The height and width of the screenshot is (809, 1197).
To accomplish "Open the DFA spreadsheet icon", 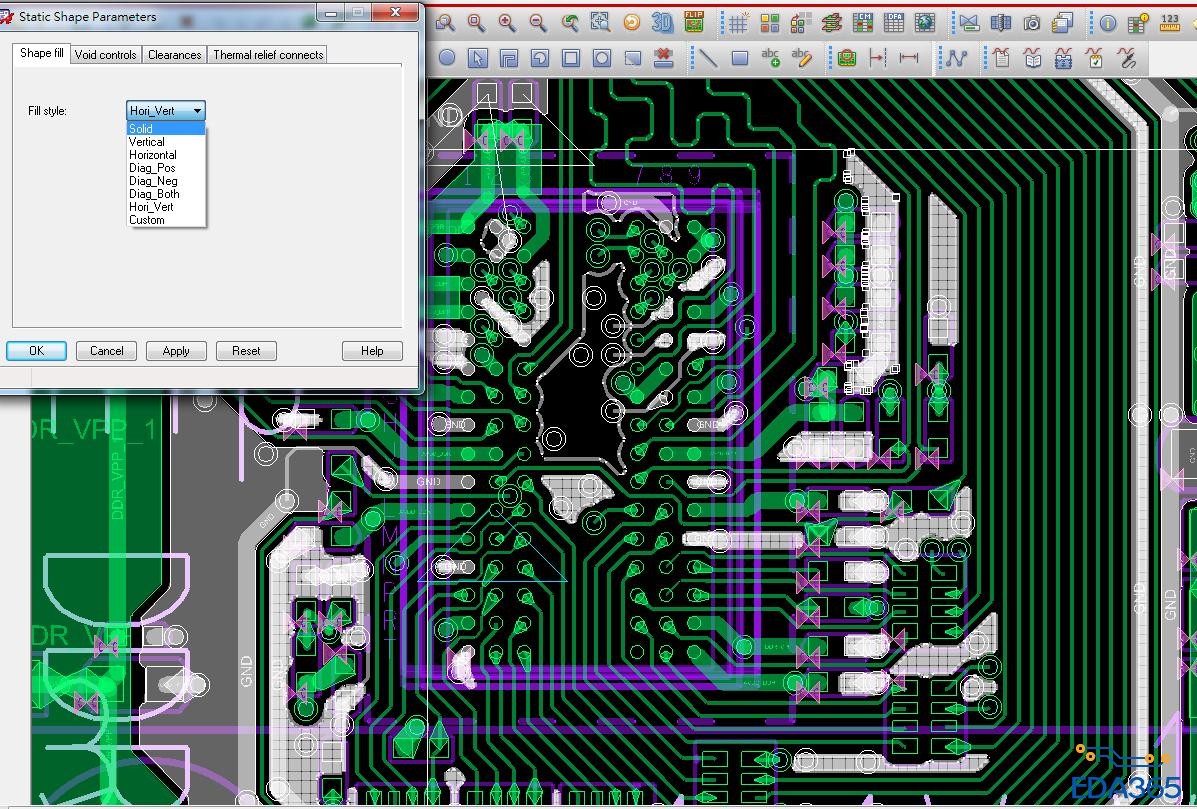I will click(x=894, y=23).
